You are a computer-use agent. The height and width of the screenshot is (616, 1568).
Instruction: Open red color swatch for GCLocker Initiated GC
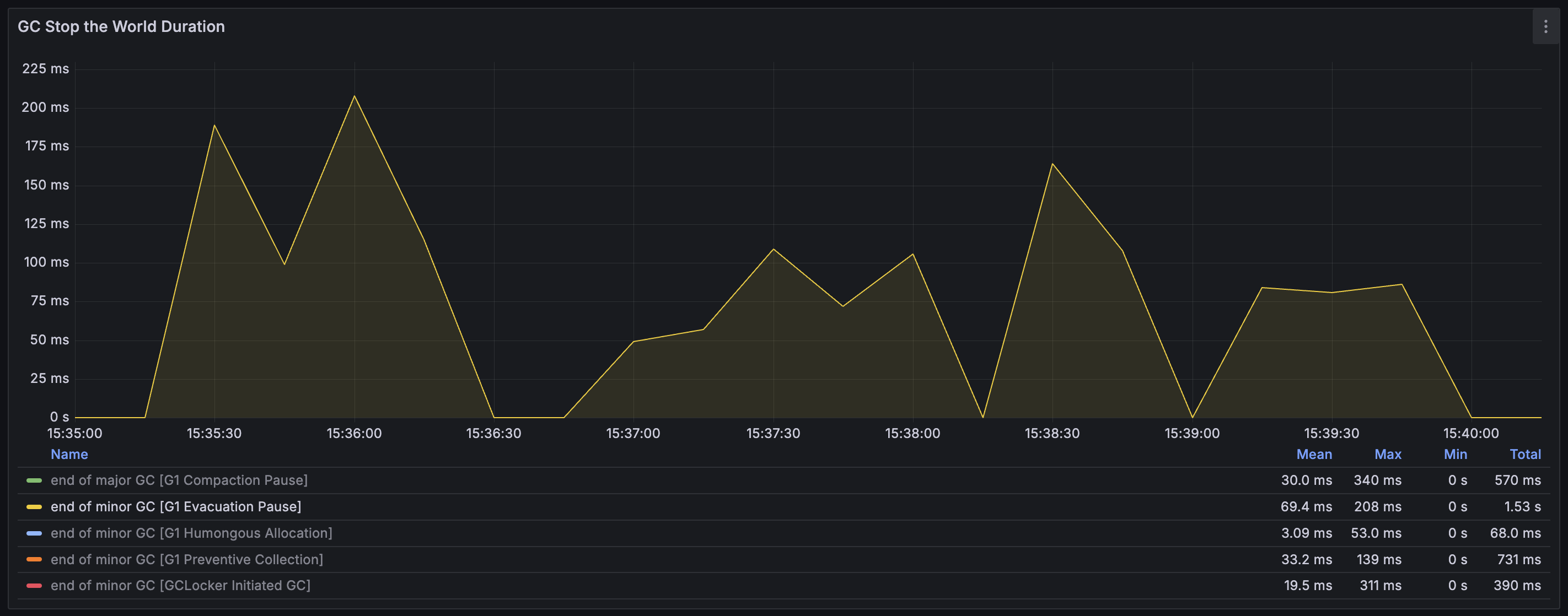click(34, 586)
